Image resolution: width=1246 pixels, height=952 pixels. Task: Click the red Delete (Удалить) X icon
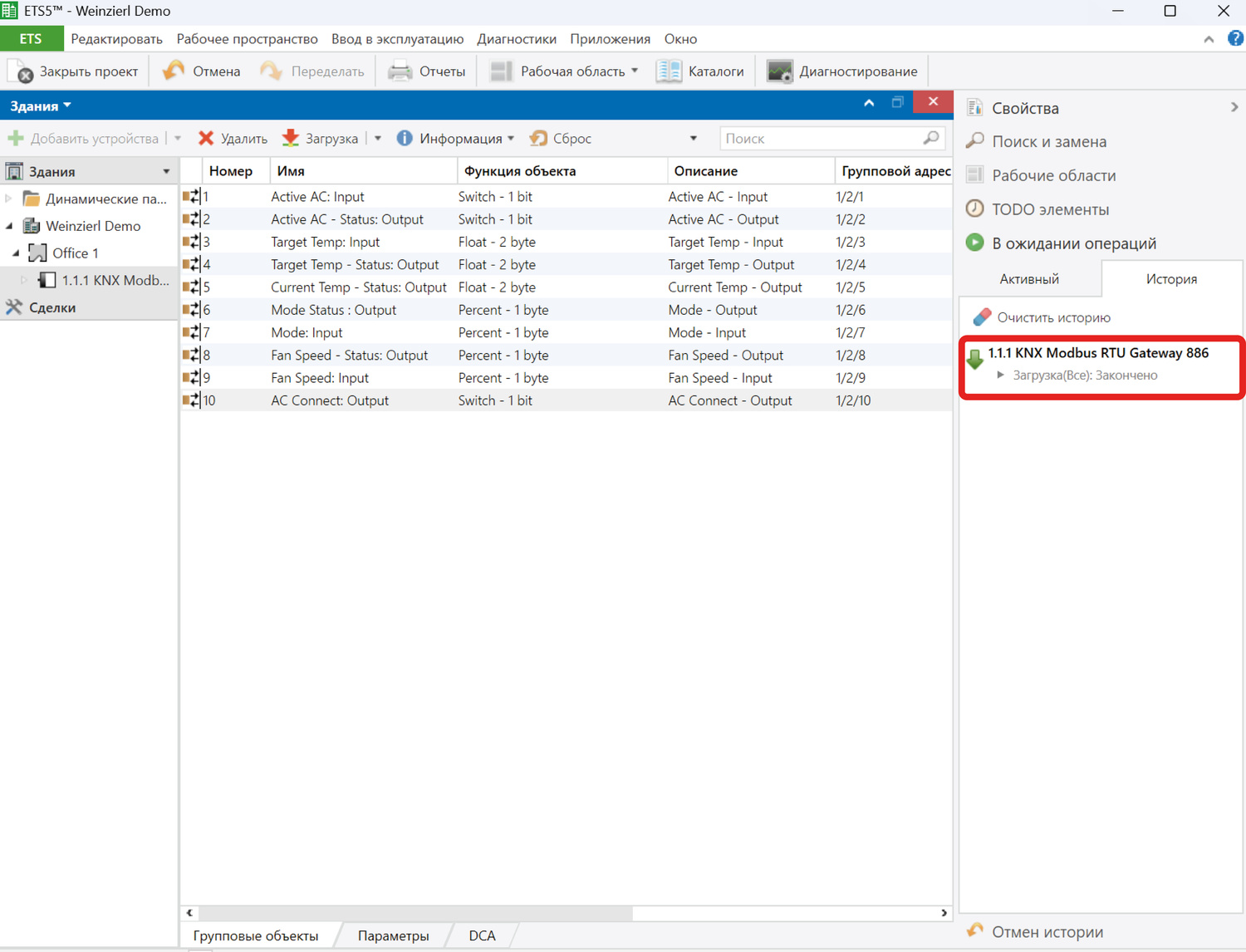206,138
